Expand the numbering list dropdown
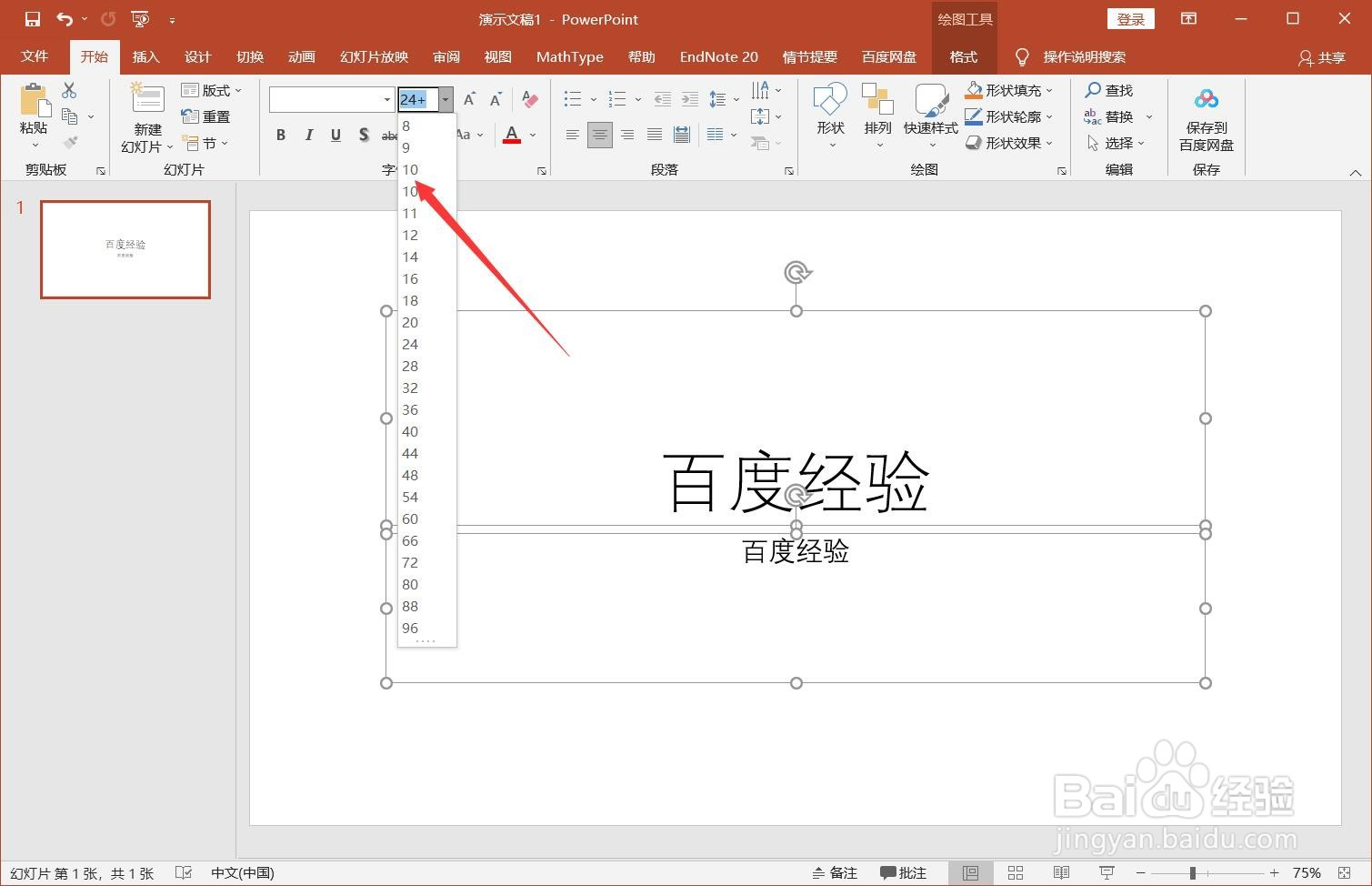This screenshot has height=886, width=1372. [x=638, y=99]
